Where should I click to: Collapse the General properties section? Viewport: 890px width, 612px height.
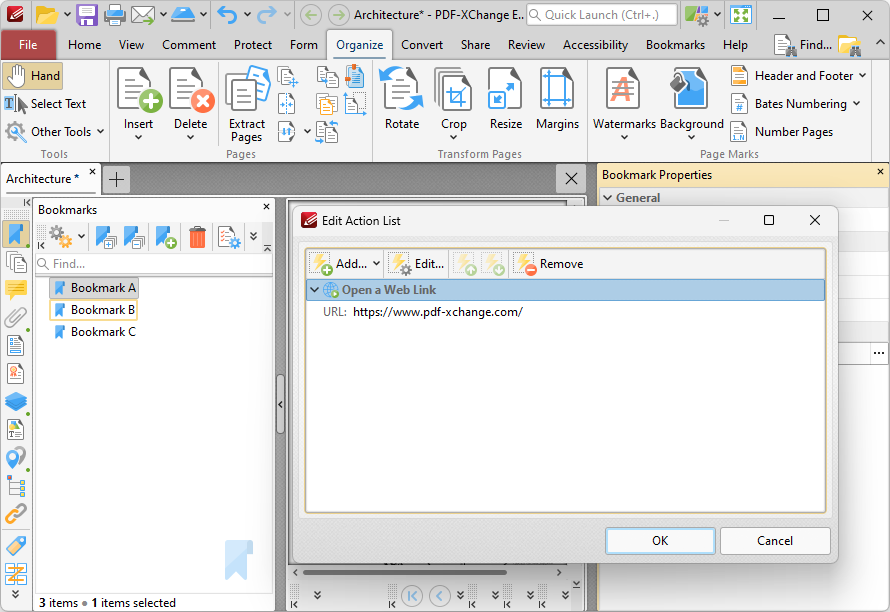coord(607,198)
